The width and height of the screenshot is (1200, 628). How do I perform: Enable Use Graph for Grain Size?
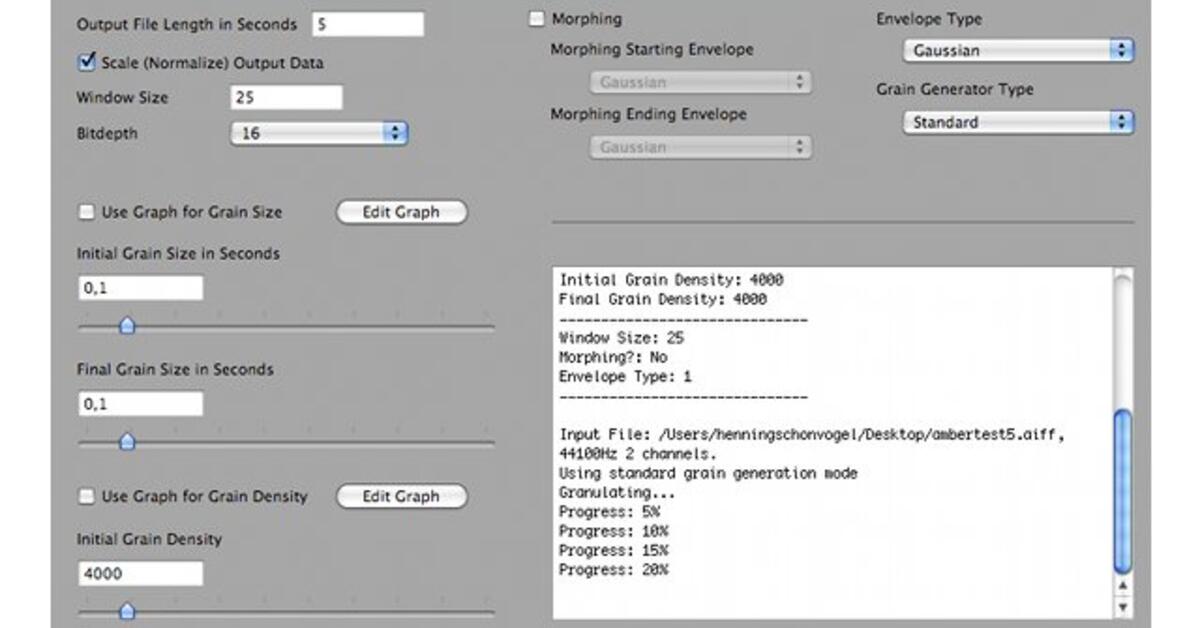click(x=87, y=212)
